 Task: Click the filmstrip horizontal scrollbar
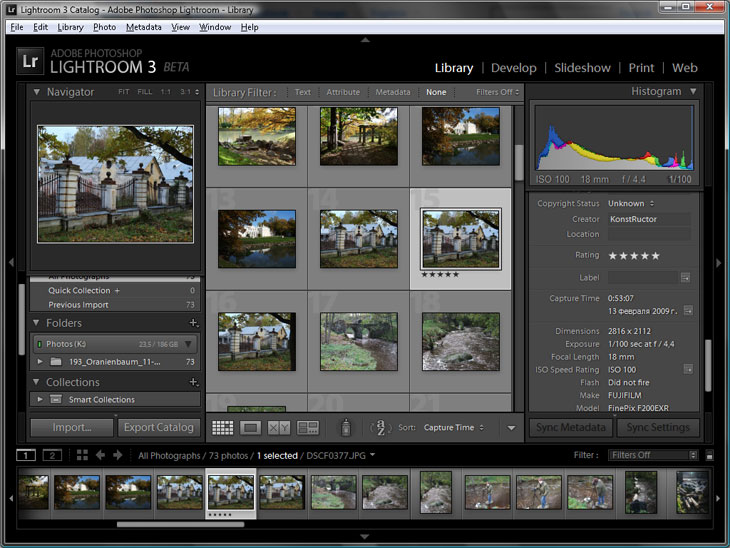[180, 524]
